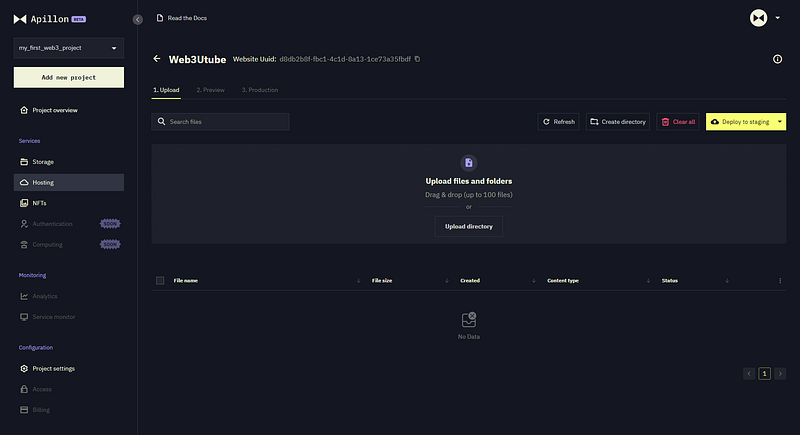Select page 1 in pagination
This screenshot has width=800, height=435.
click(x=764, y=374)
